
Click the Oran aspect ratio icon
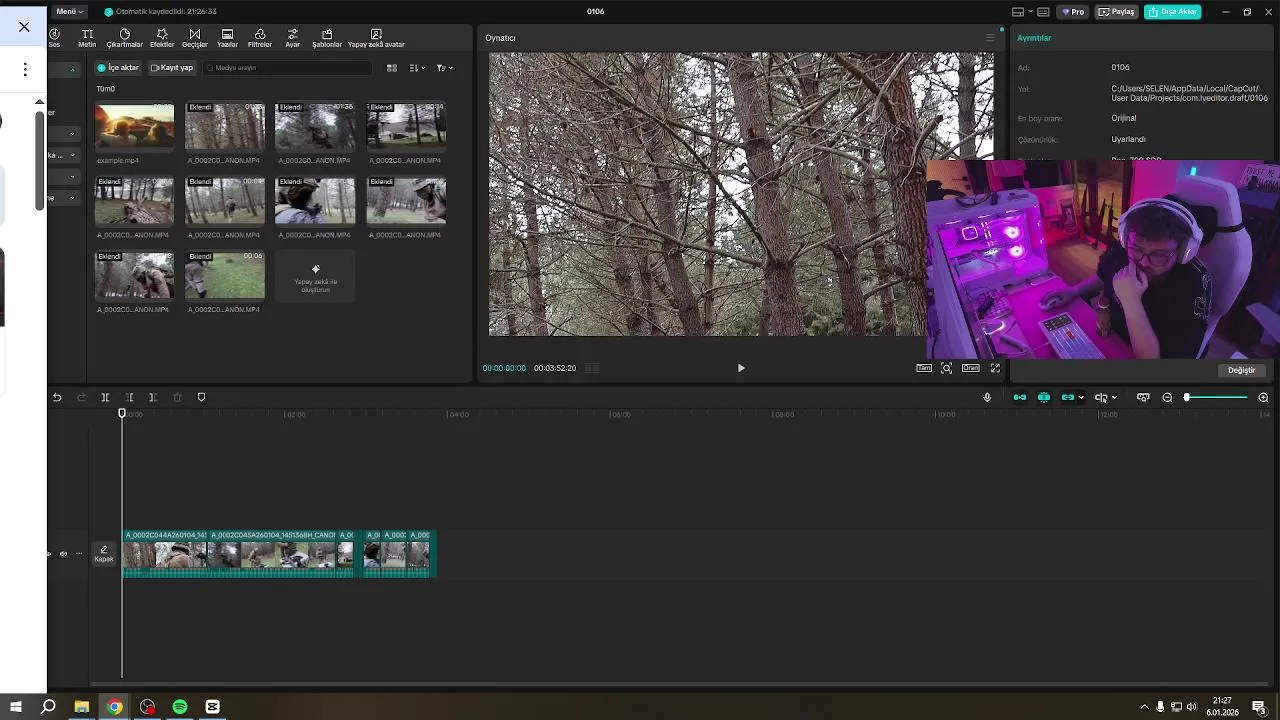pyautogui.click(x=971, y=368)
